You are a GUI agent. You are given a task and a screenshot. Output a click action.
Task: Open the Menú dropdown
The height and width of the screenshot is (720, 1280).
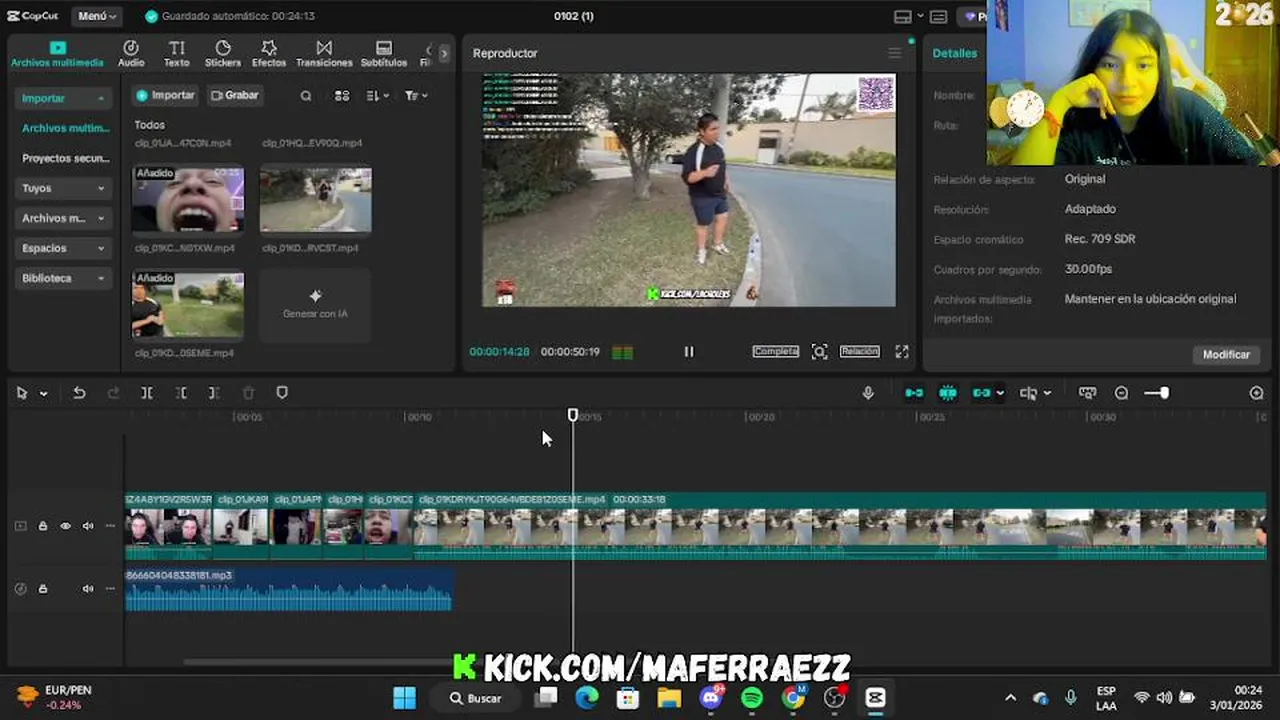[x=97, y=16]
